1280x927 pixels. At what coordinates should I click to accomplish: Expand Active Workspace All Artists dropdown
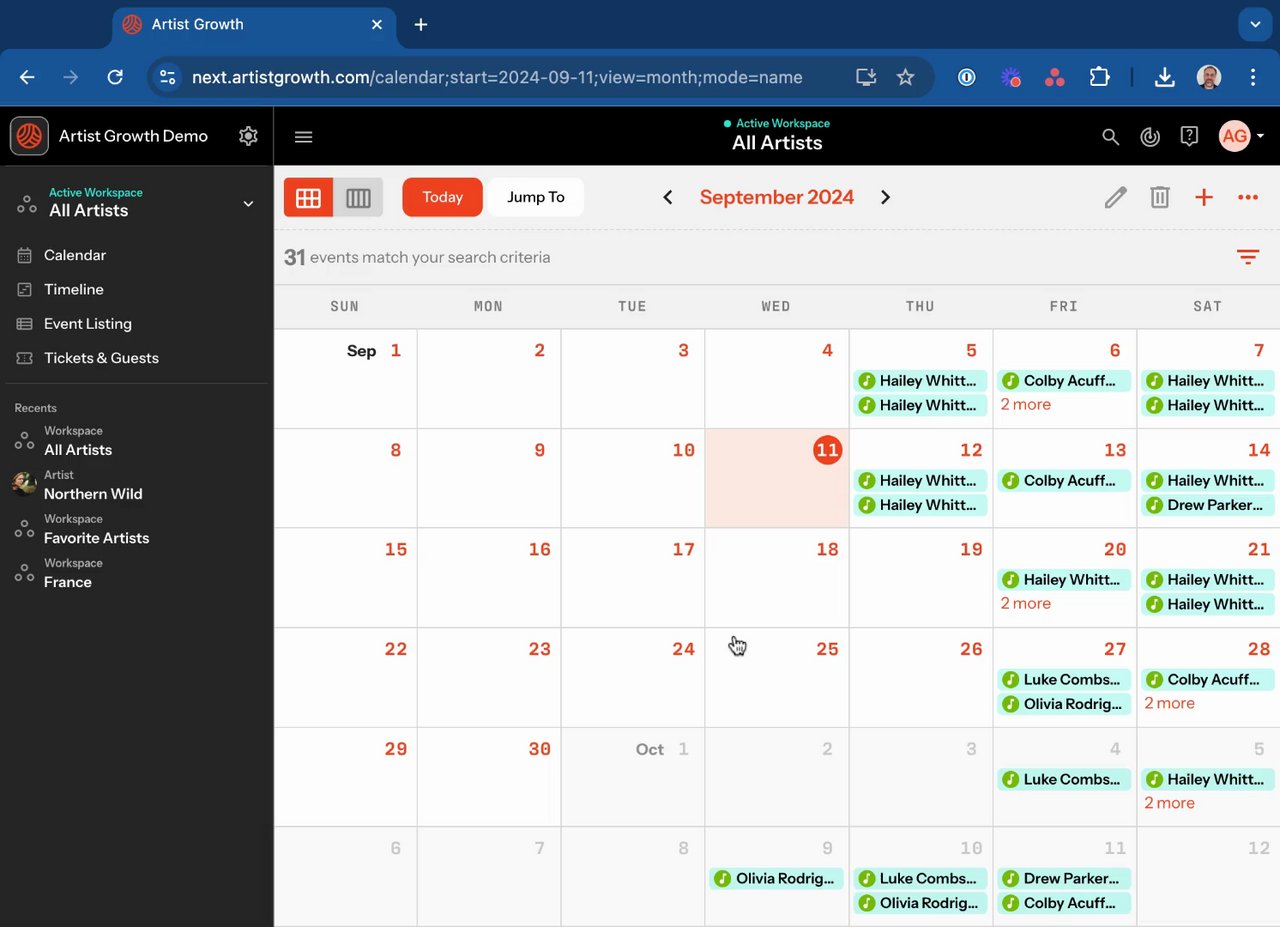coord(248,204)
